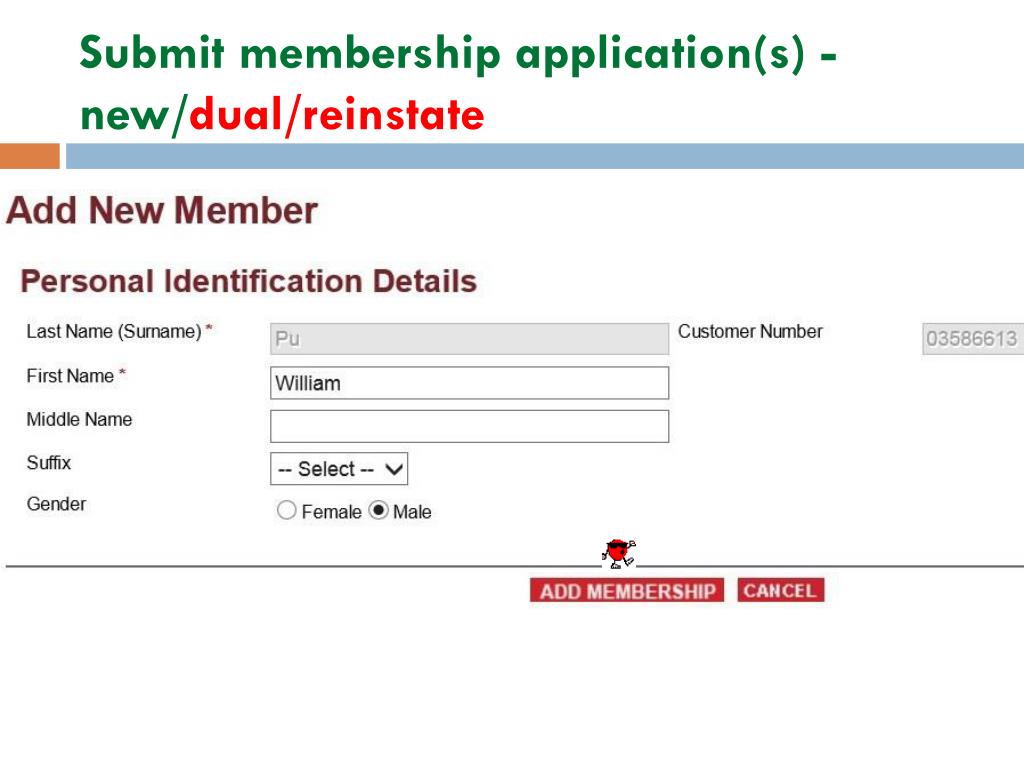The height and width of the screenshot is (768, 1024).
Task: Select the Female gender radio button
Action: (x=286, y=510)
